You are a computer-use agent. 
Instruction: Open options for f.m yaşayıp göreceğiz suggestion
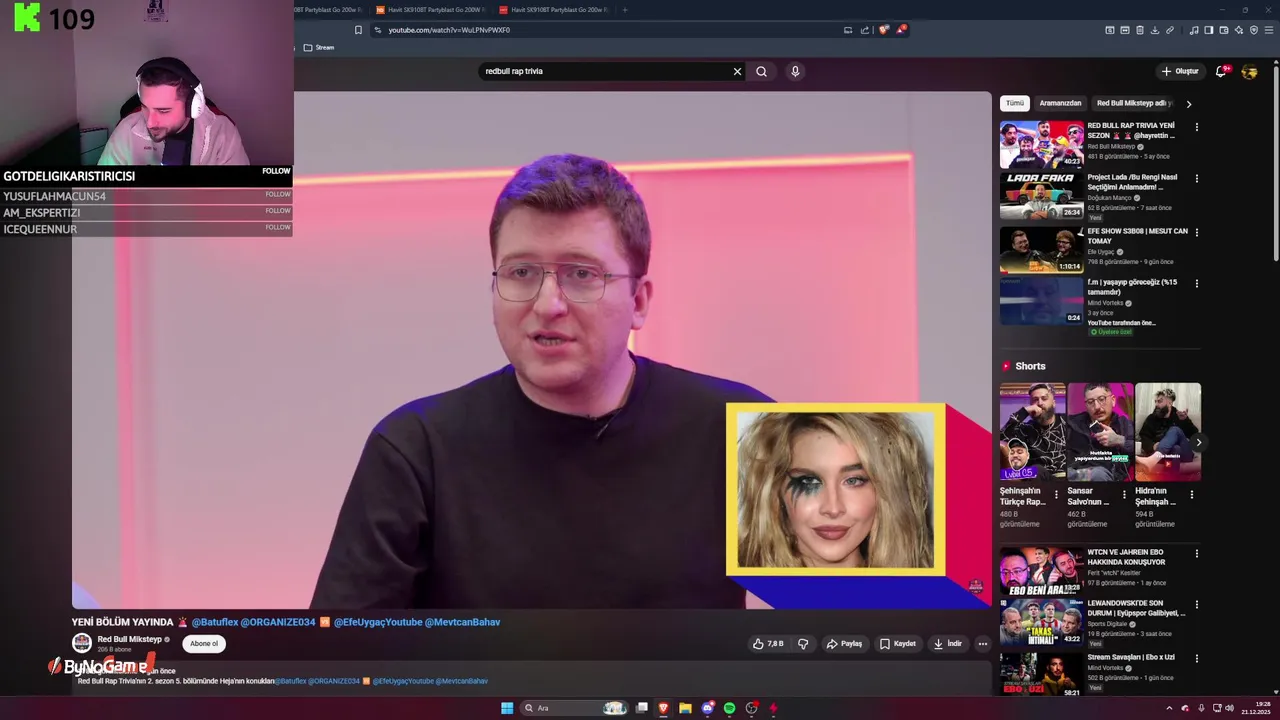click(1196, 284)
